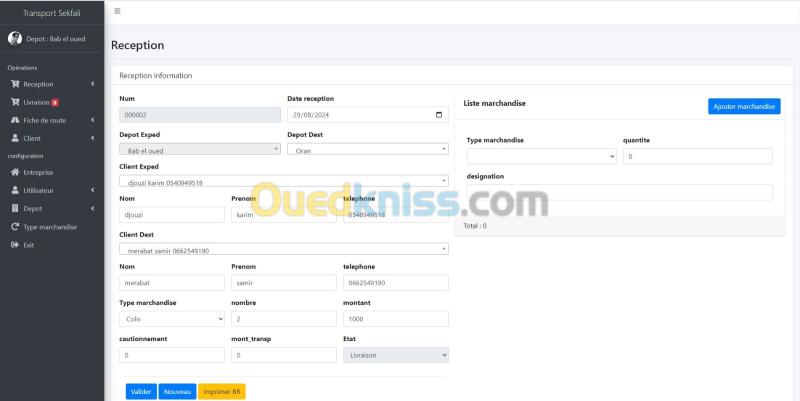Click the Reception information card header
The height and width of the screenshot is (401, 800).
[x=452, y=76]
